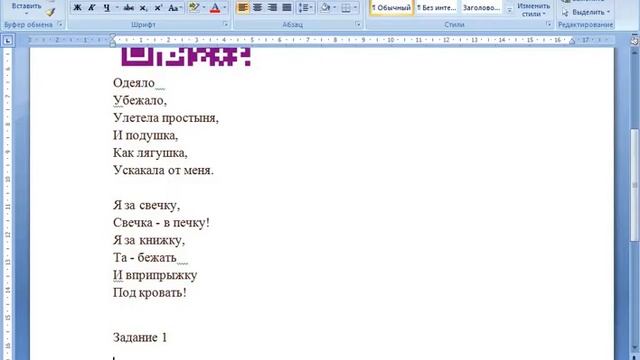Screen dimensions: 640x360
Task: Open font color dropdown arrow
Action: click(225, 8)
